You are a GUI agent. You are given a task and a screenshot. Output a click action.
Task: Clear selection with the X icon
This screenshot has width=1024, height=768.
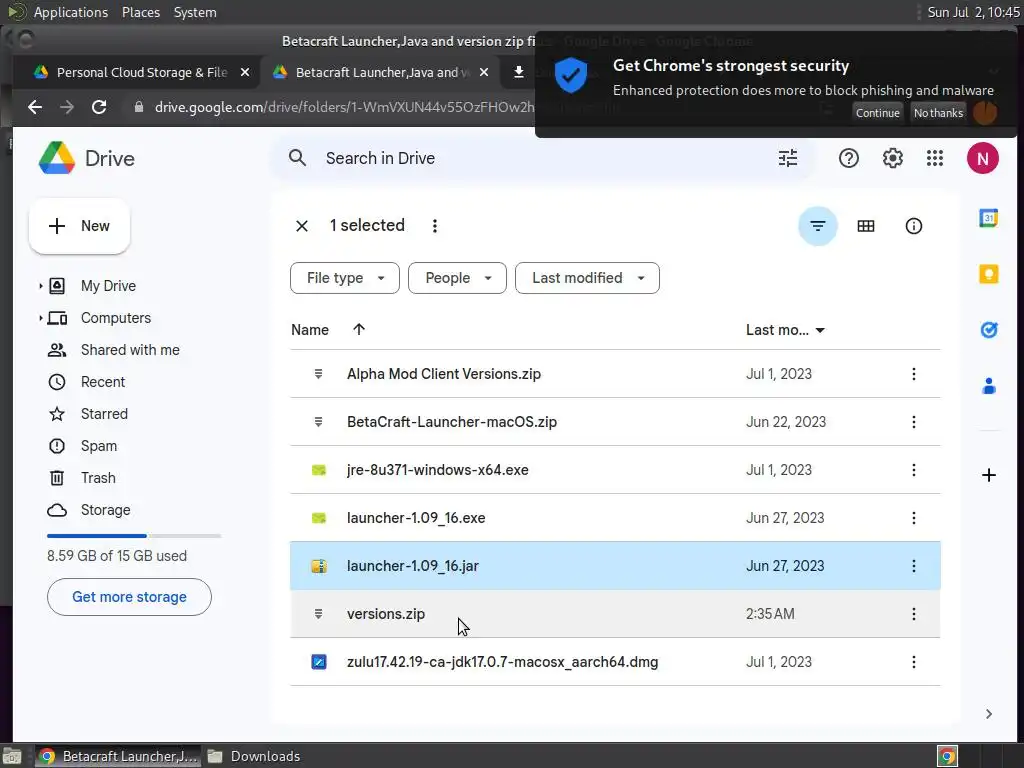pyautogui.click(x=302, y=226)
